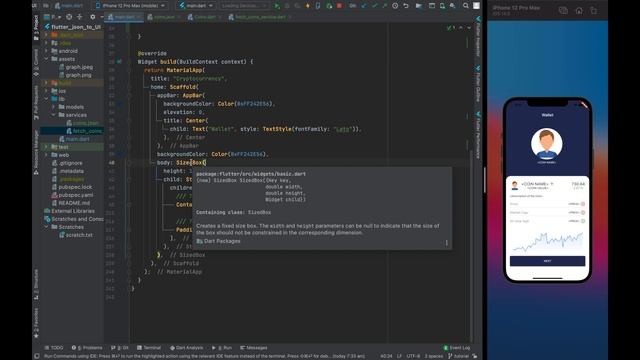Click the locate/scroll-from-source target icon in Project panel

point(69,17)
